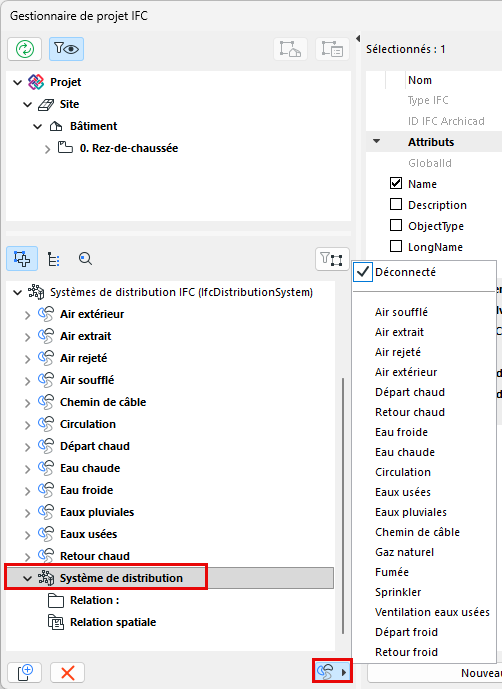Check the Description attribute checkbox
Viewport: 502px width, 689px height.
click(396, 204)
